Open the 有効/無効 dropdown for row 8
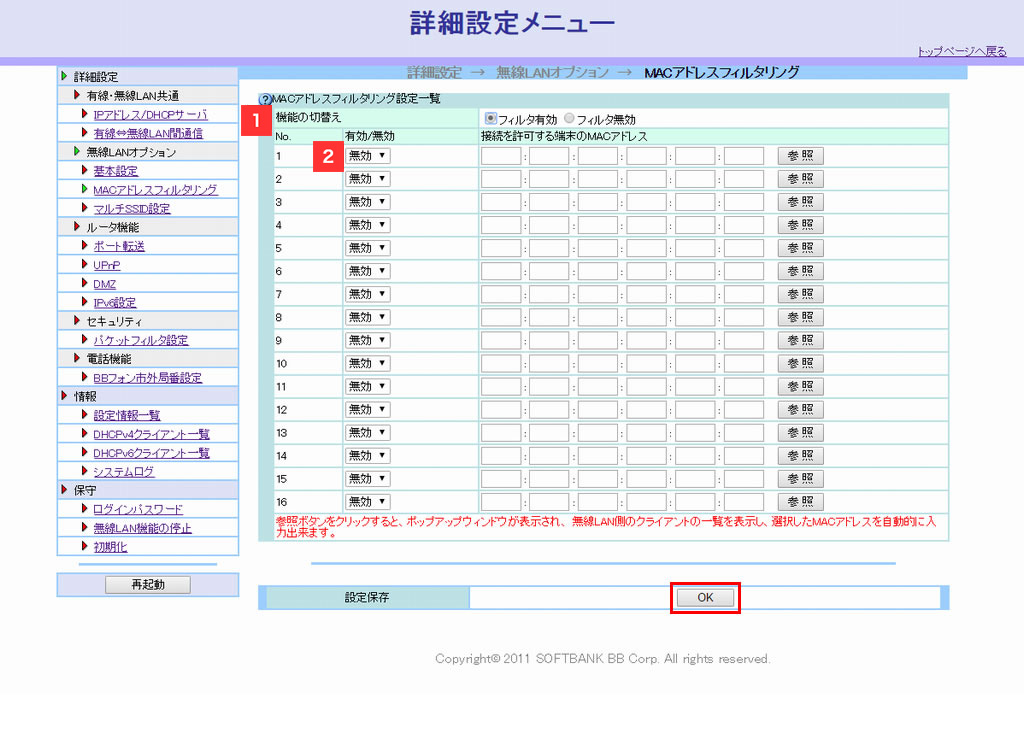Viewport: 1024px width, 739px height. [x=367, y=317]
